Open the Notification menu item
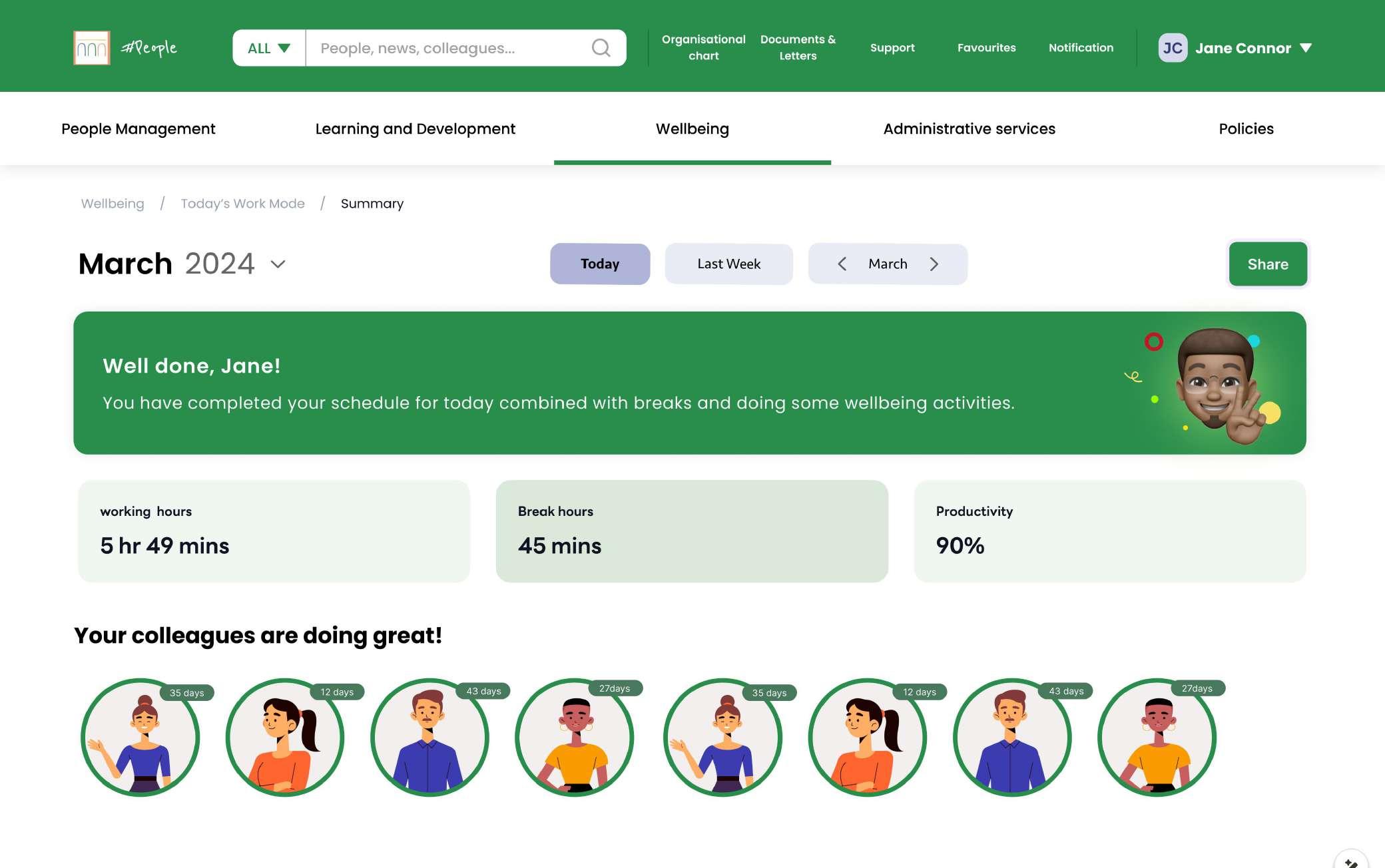The width and height of the screenshot is (1385, 868). pyautogui.click(x=1081, y=48)
